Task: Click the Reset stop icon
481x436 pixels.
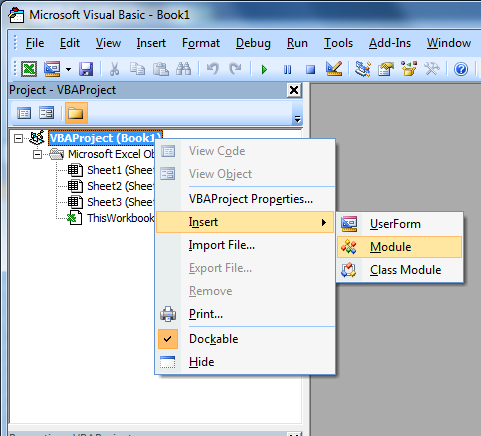Action: (310, 70)
